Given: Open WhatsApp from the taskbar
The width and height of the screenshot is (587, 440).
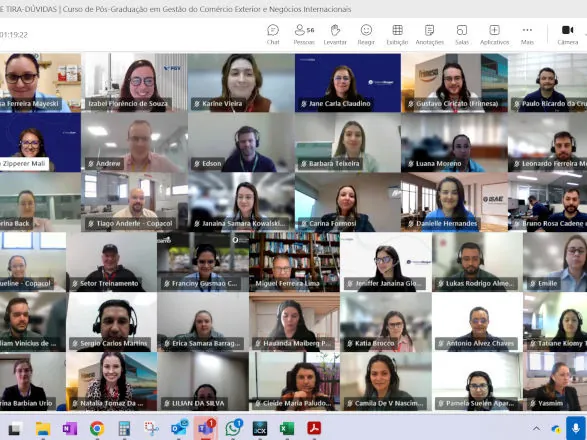Looking at the screenshot, I should [233, 428].
